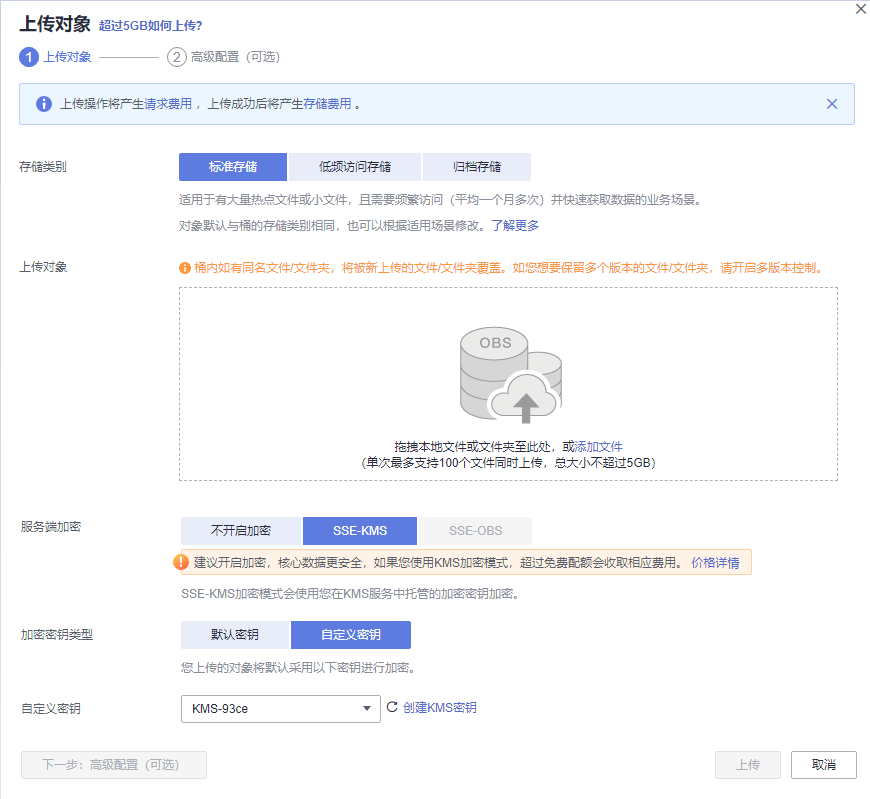Click the dialog title 上传对象
870x799 pixels.
(55, 24)
